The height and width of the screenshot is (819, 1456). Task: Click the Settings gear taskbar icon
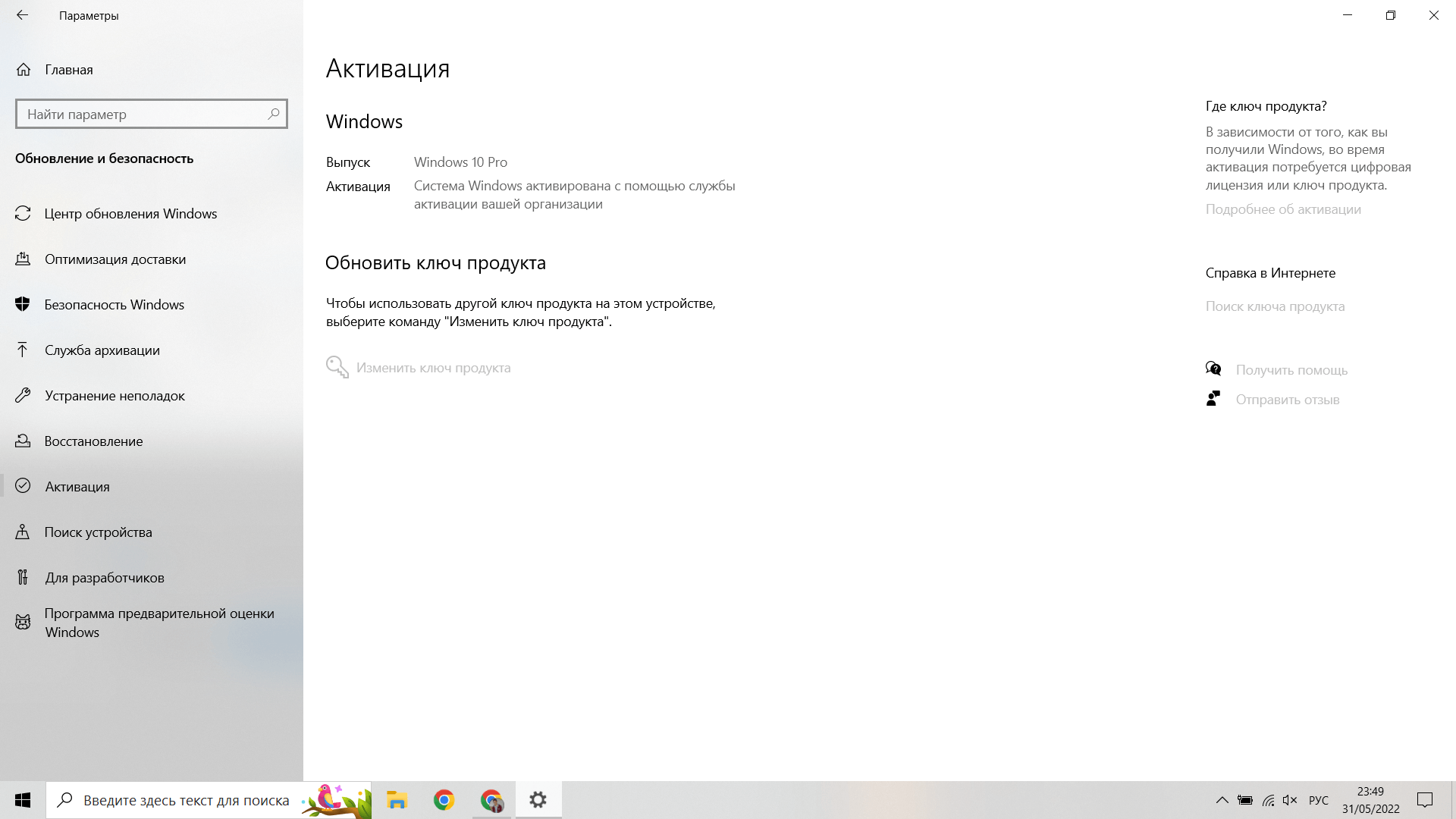tap(538, 800)
